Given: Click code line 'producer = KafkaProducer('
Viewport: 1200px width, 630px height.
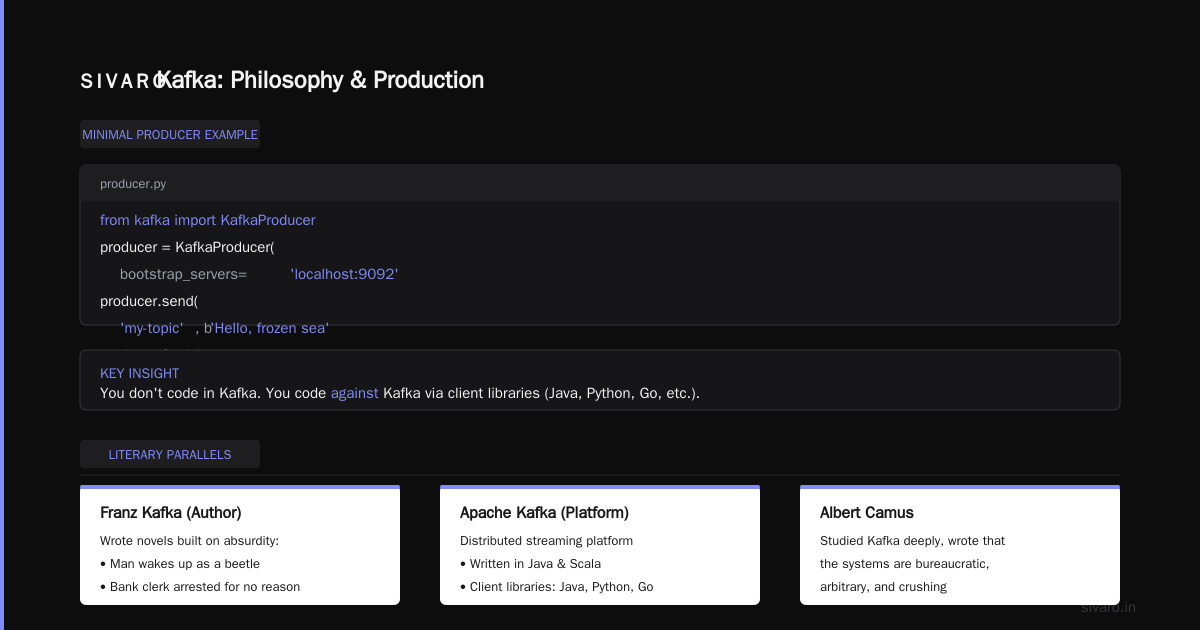Looking at the screenshot, I should tap(187, 247).
